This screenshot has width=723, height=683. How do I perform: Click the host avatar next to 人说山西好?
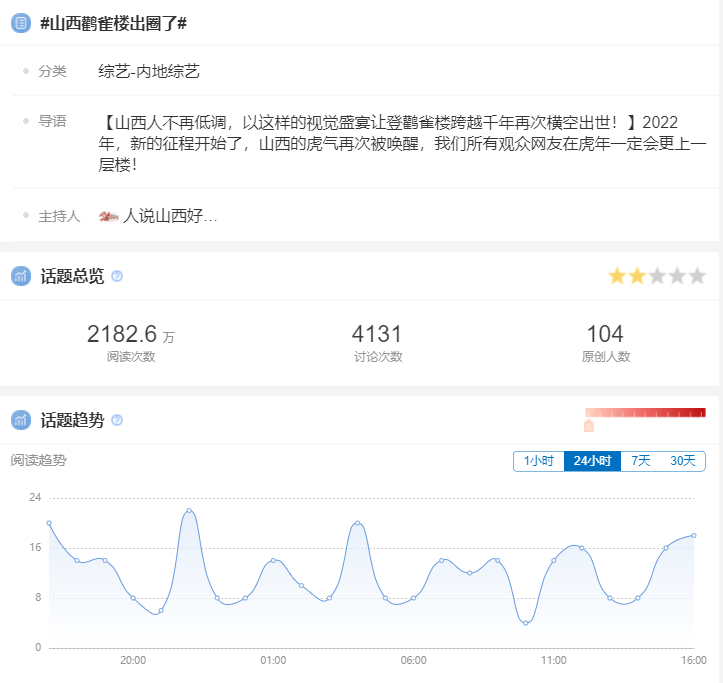[109, 216]
